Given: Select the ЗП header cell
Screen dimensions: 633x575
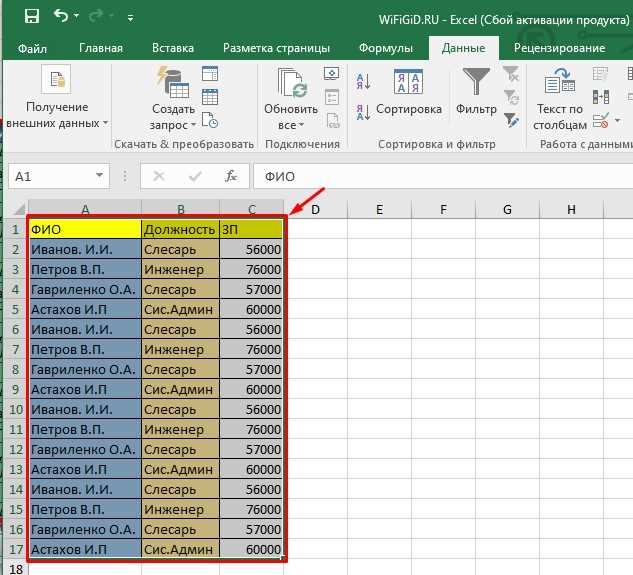Looking at the screenshot, I should coord(252,229).
